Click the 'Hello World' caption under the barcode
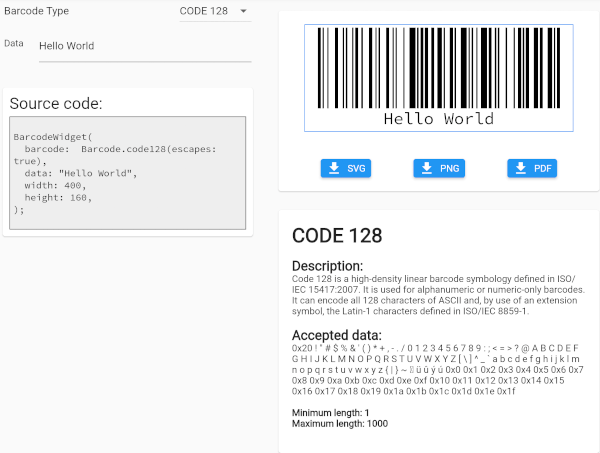This screenshot has height=453, width=600. pos(439,119)
